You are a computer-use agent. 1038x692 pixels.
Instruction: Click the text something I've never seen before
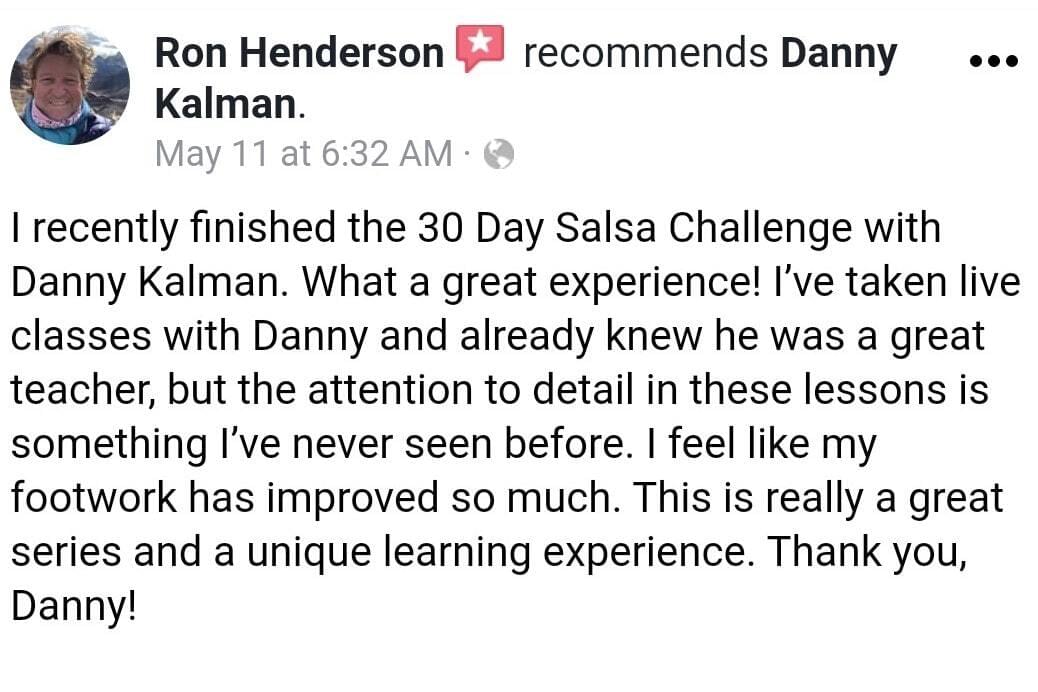(x=318, y=444)
